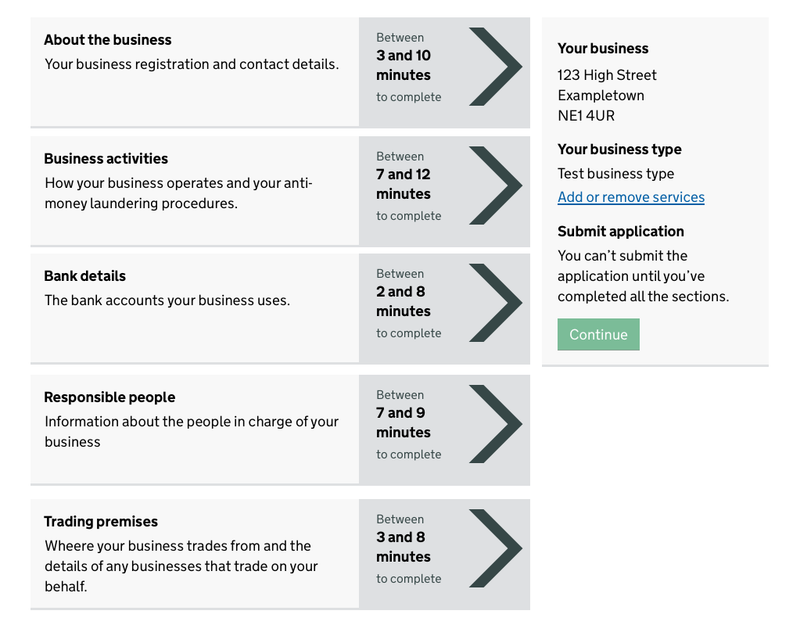800x640 pixels.
Task: Open the About the business section heading
Action: pyautogui.click(x=108, y=40)
